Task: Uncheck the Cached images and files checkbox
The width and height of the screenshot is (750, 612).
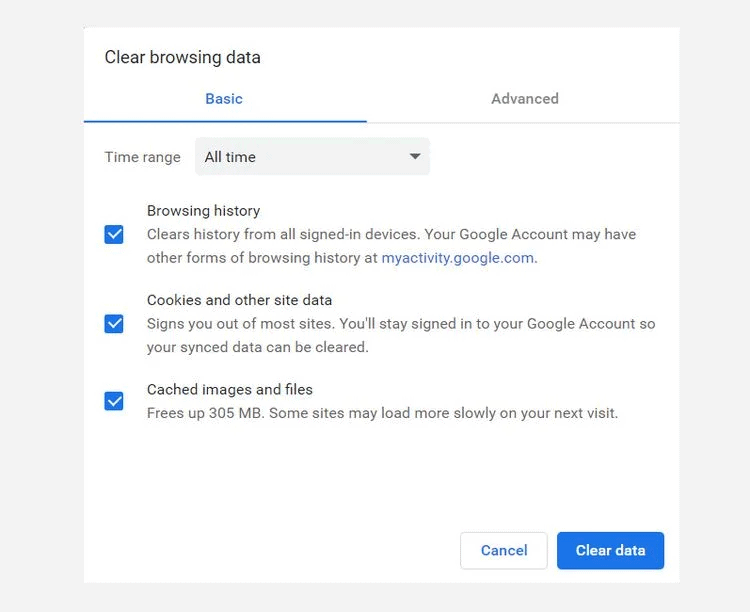Action: coord(114,401)
